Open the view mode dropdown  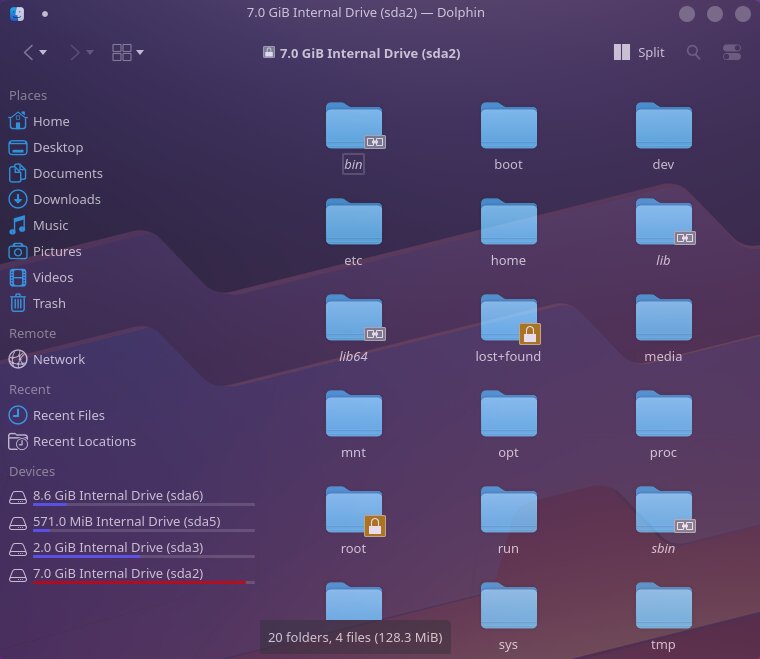point(128,52)
